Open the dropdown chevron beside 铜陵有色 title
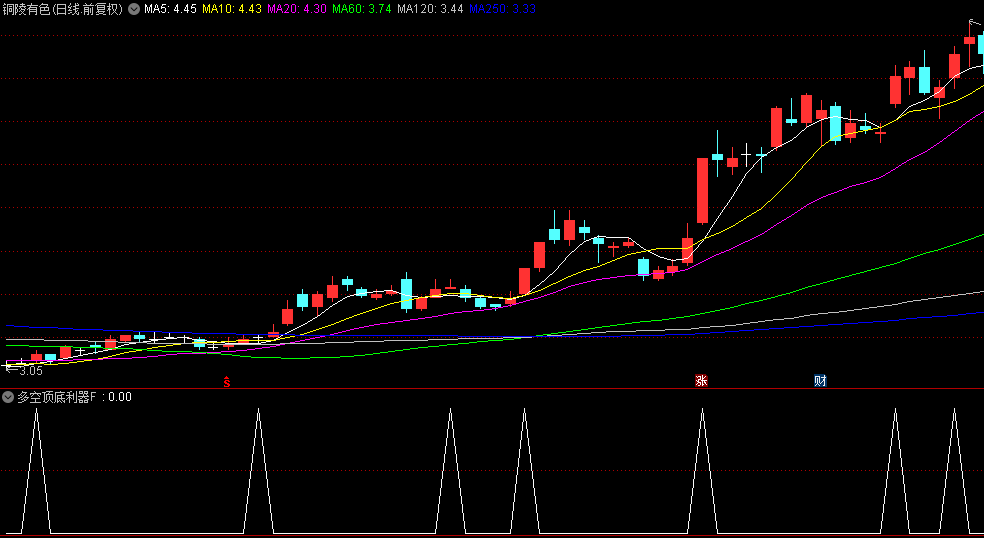This screenshot has height=538, width=984. click(x=134, y=9)
